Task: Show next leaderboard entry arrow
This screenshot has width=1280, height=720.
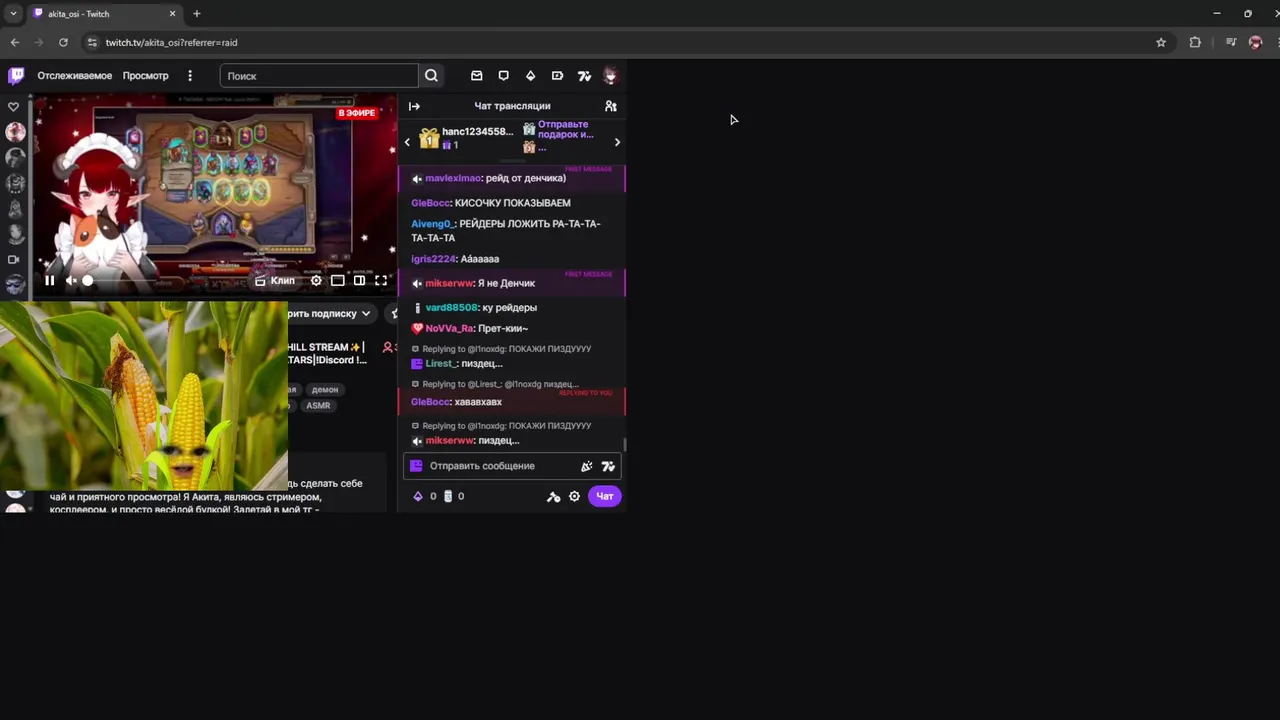Action: click(x=617, y=142)
